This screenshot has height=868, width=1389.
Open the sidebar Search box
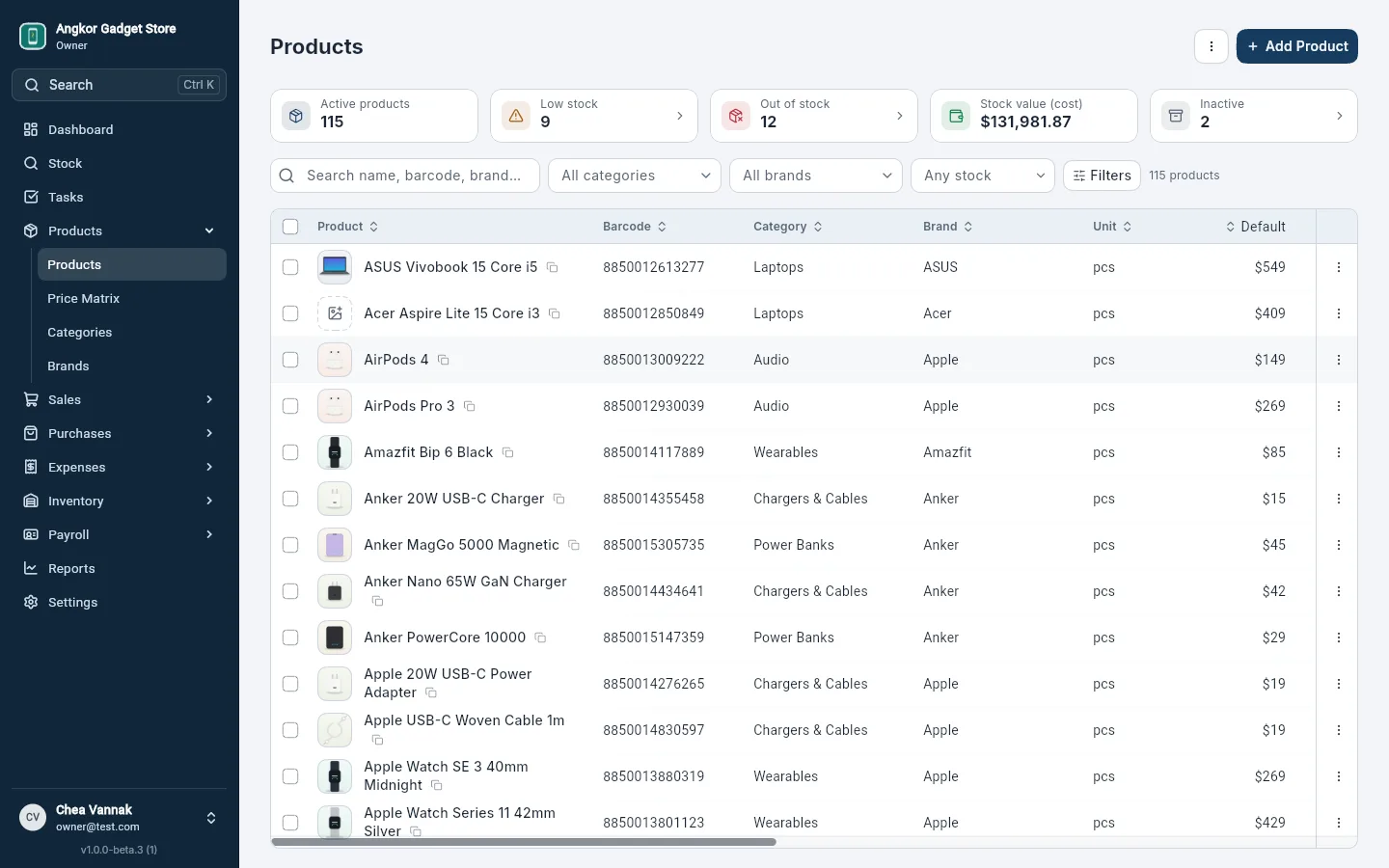point(120,85)
